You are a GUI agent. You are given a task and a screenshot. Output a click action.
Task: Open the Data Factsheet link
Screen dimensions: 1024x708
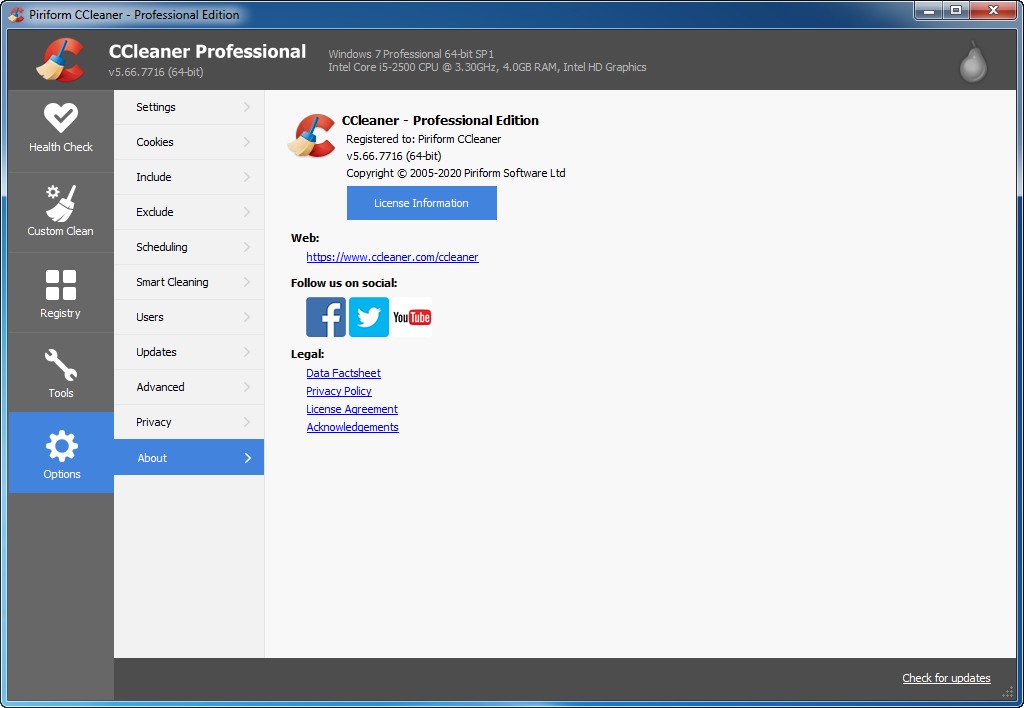tap(344, 373)
